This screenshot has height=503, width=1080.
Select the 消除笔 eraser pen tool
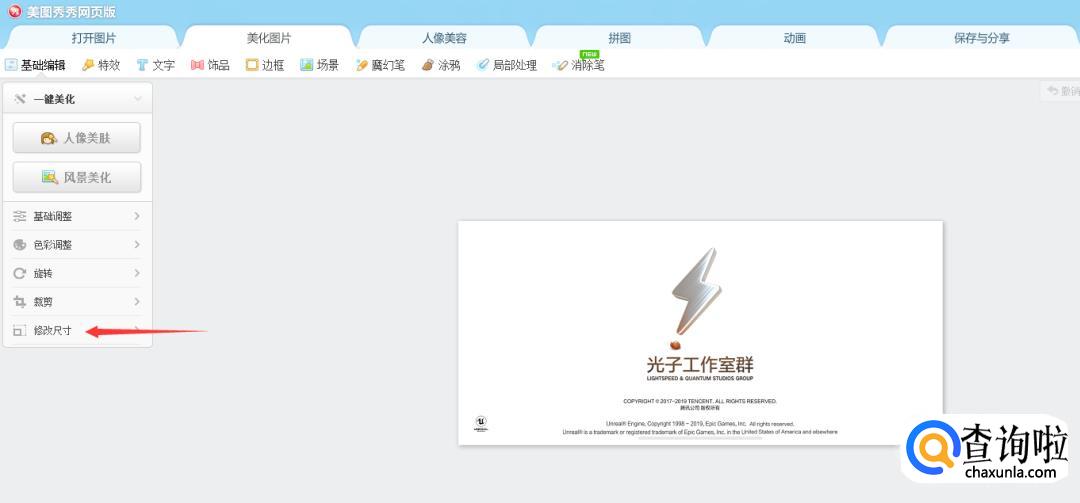tap(579, 65)
